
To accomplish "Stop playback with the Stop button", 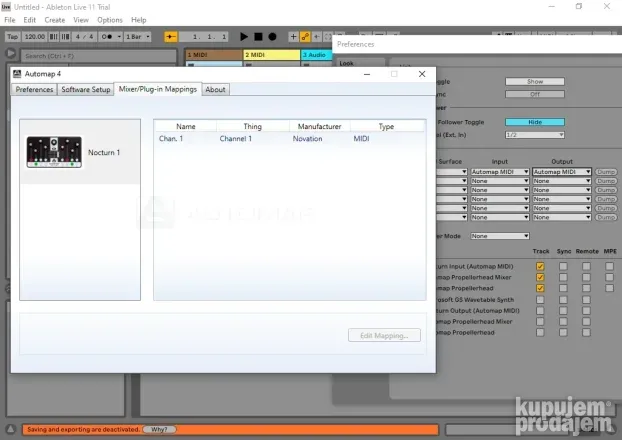I will pyautogui.click(x=258, y=37).
